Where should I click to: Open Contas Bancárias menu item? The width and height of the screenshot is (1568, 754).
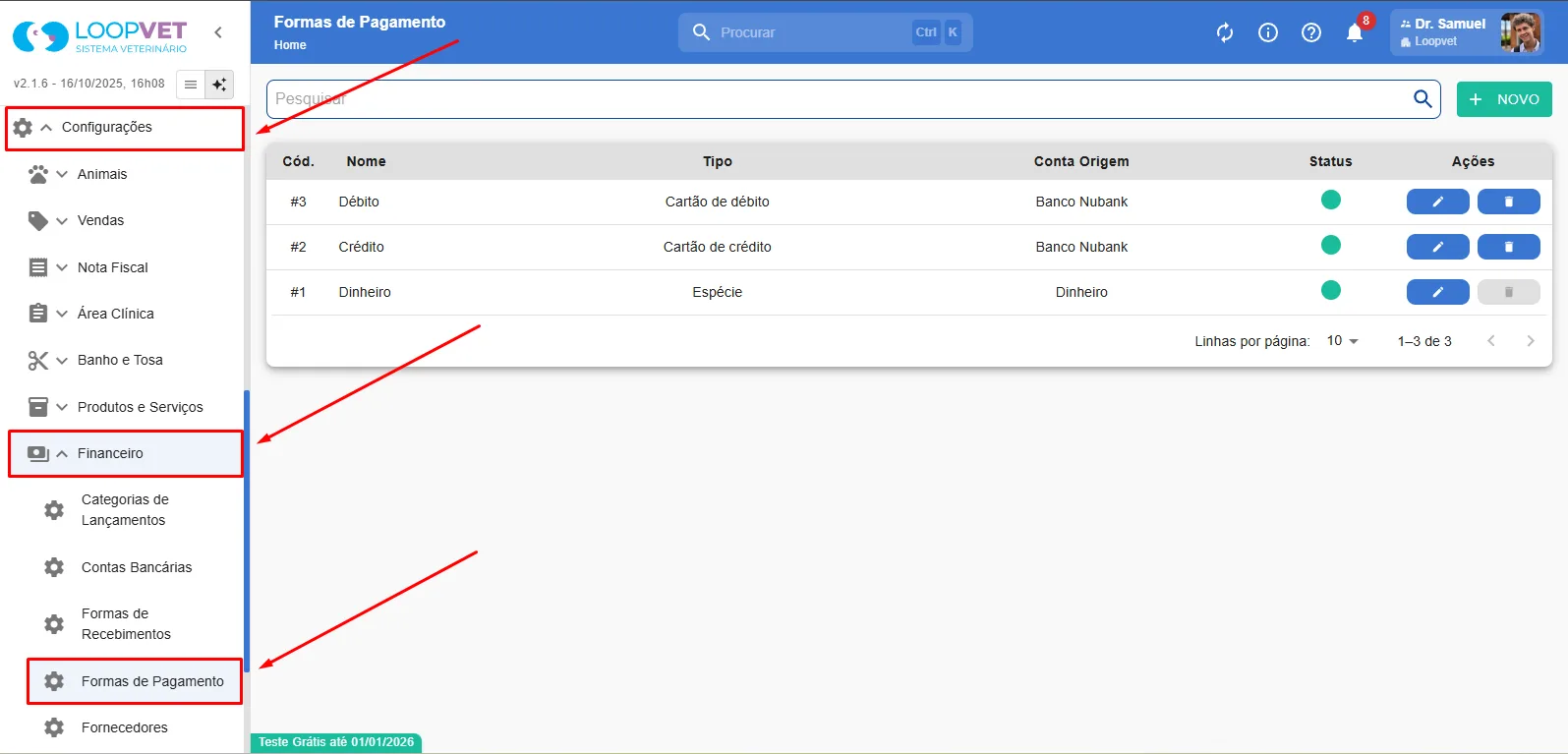tap(135, 567)
